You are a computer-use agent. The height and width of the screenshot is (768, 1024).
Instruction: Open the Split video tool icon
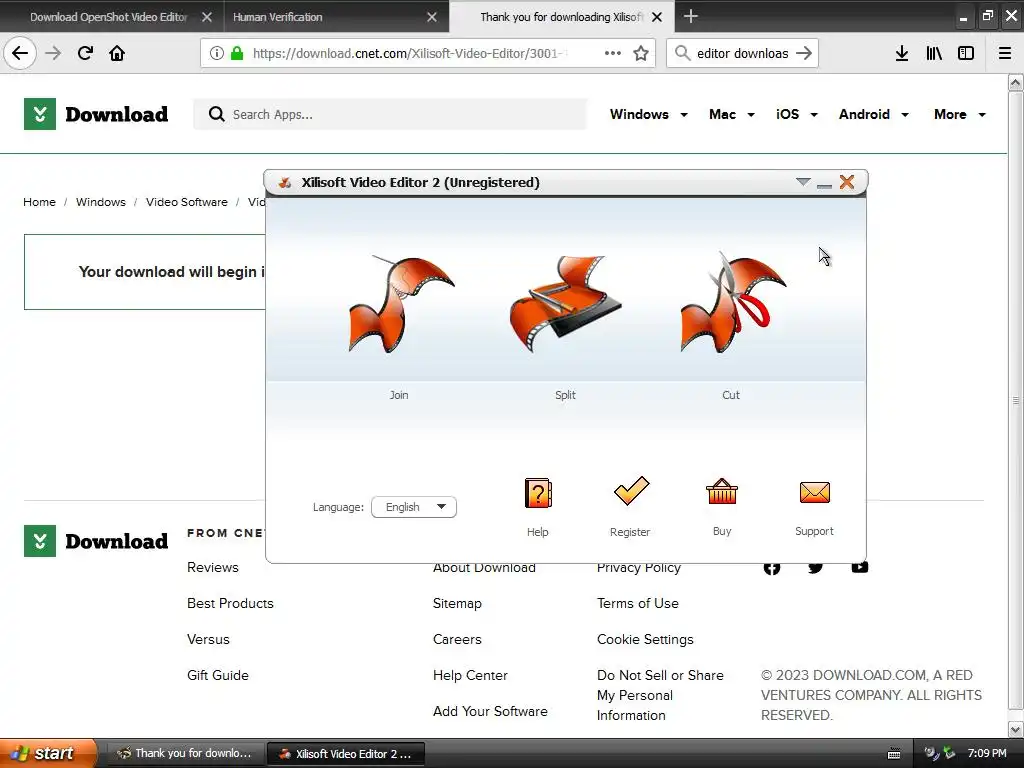[566, 304]
